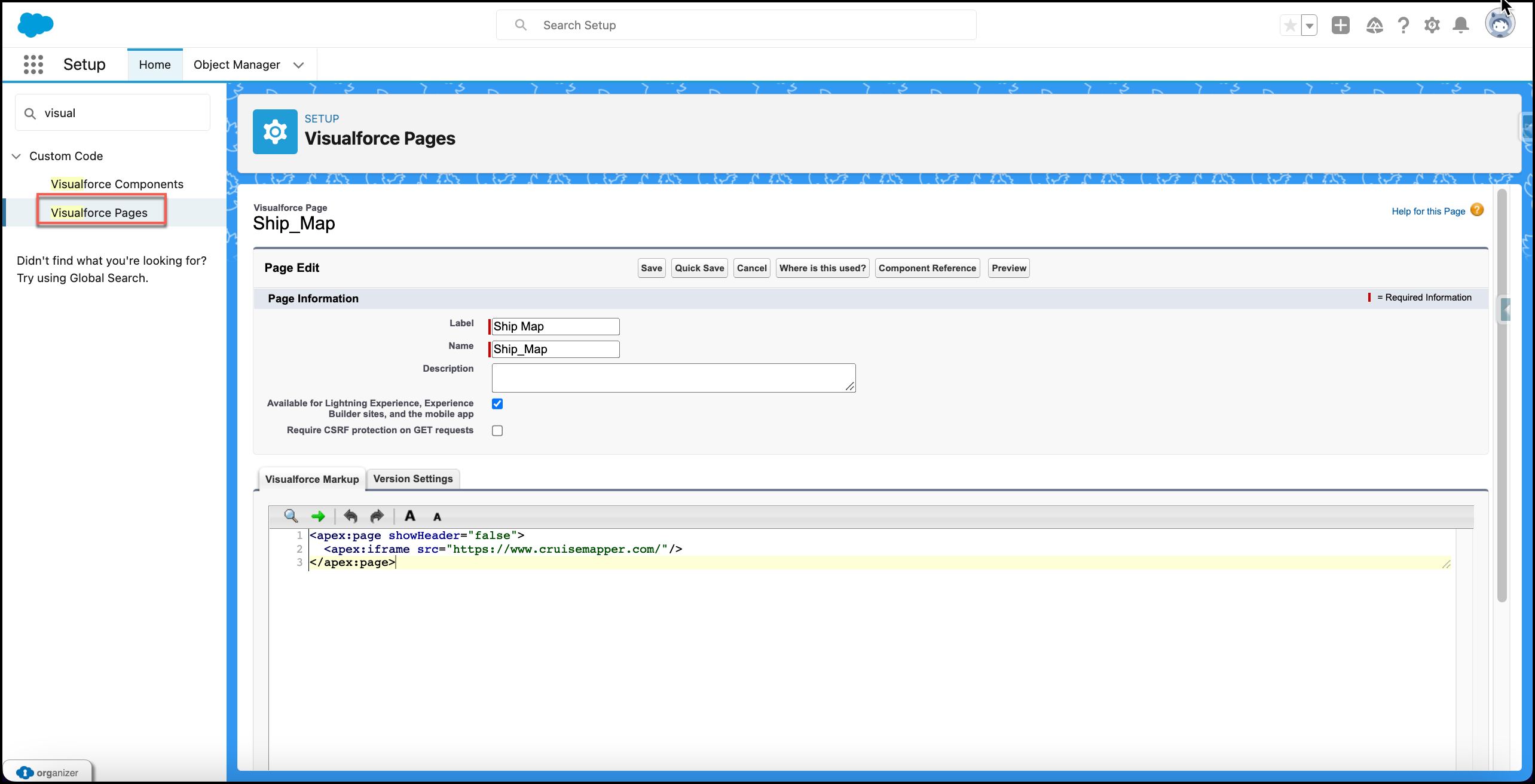
Task: Switch to the Version Settings tab
Action: [413, 479]
